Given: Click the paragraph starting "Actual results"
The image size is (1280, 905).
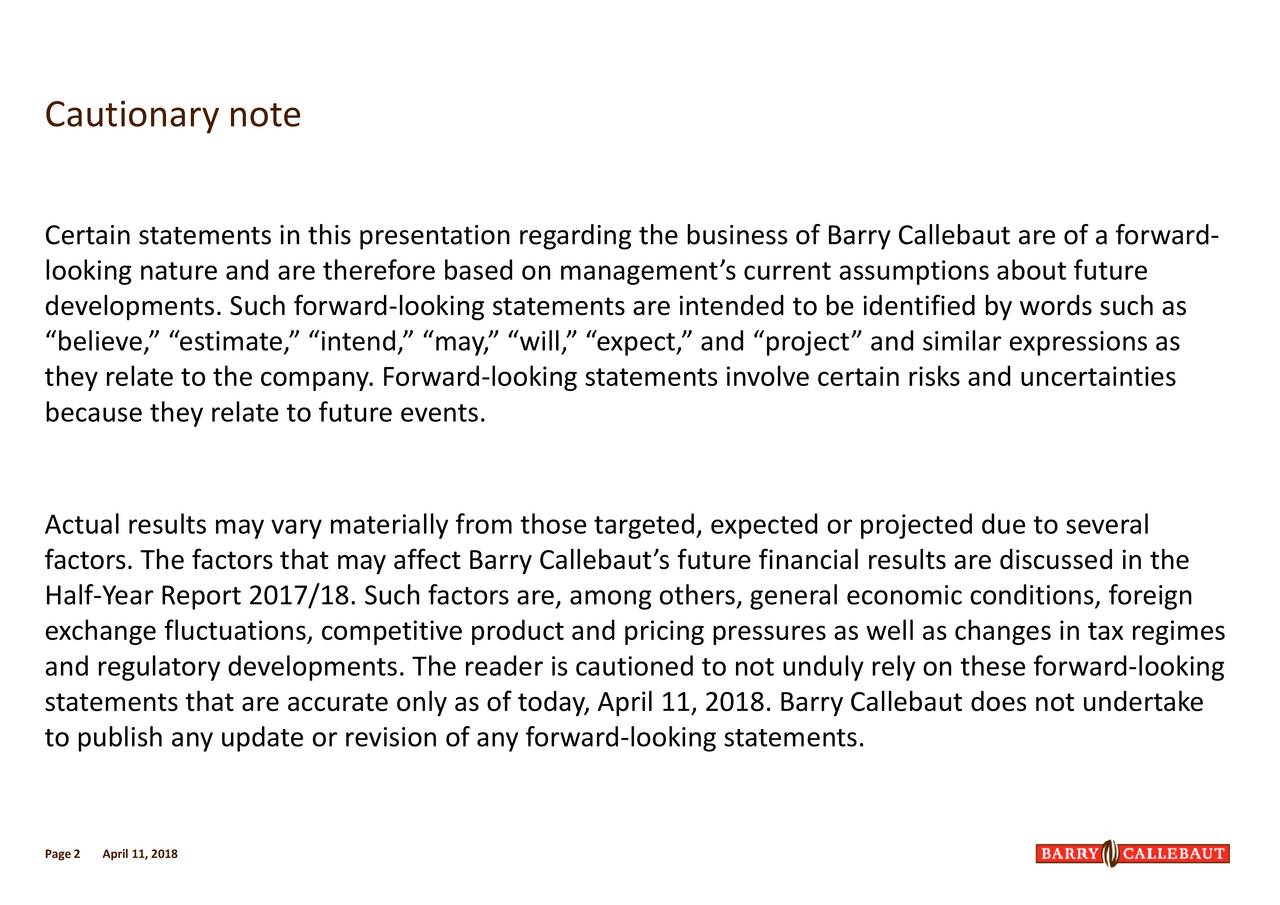Looking at the screenshot, I should click(635, 633).
